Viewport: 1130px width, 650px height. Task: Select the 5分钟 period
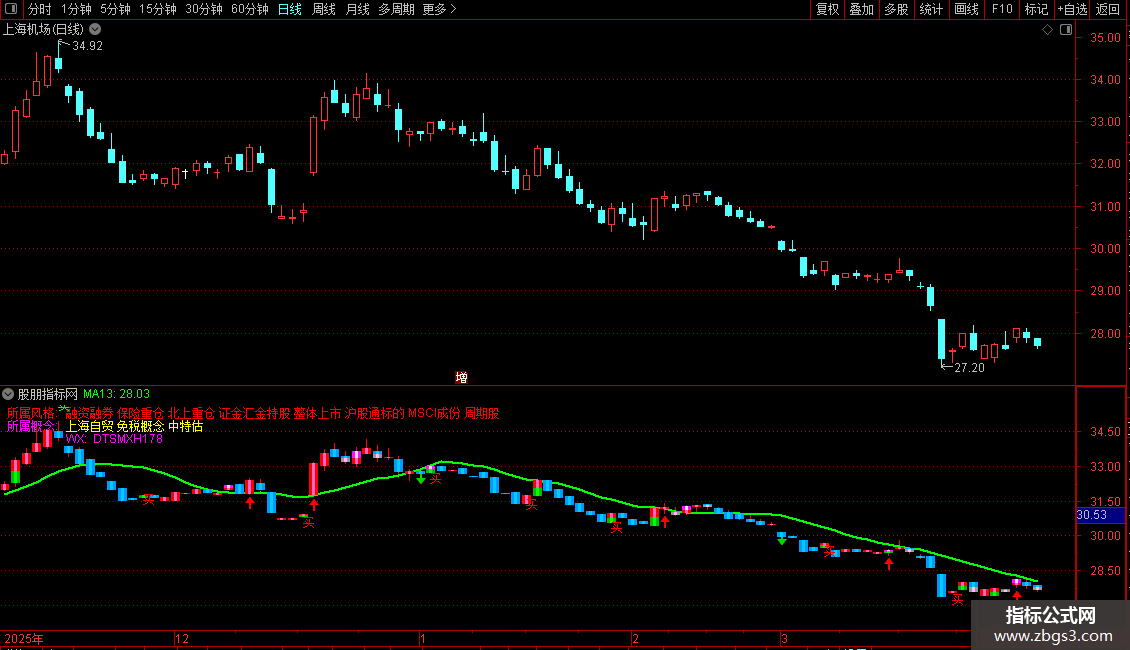point(115,9)
